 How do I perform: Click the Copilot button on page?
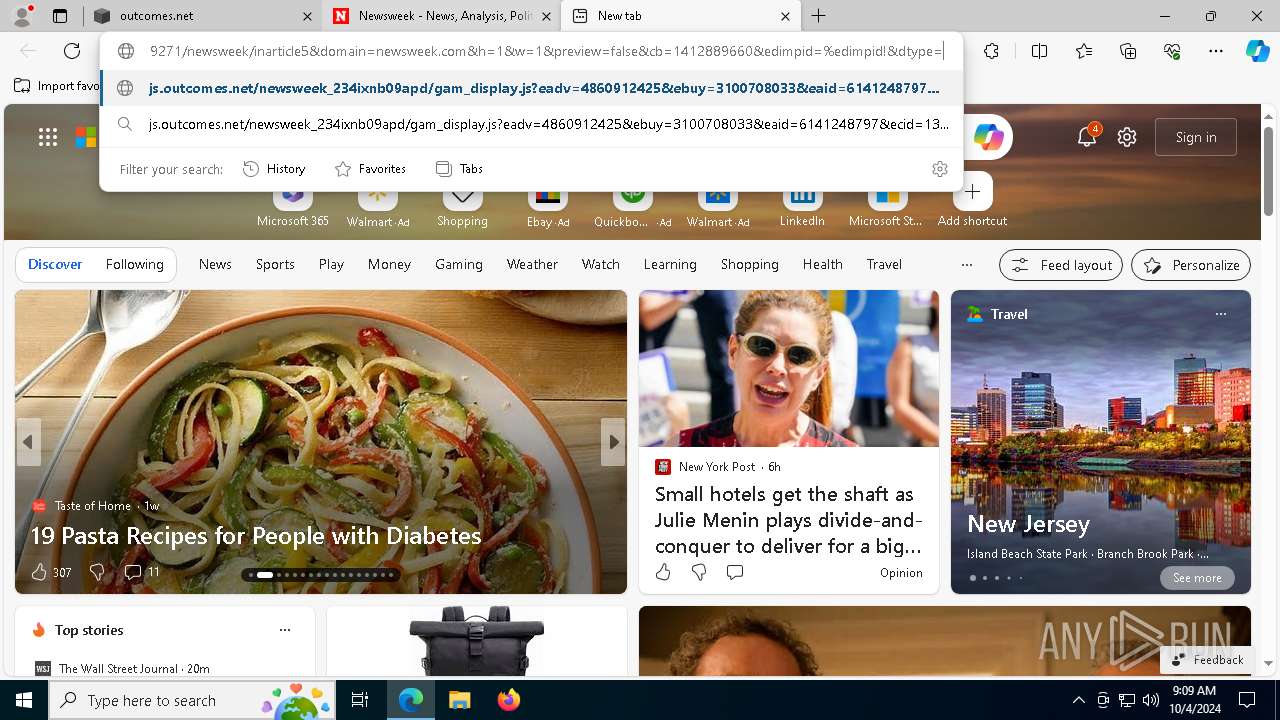tap(988, 137)
